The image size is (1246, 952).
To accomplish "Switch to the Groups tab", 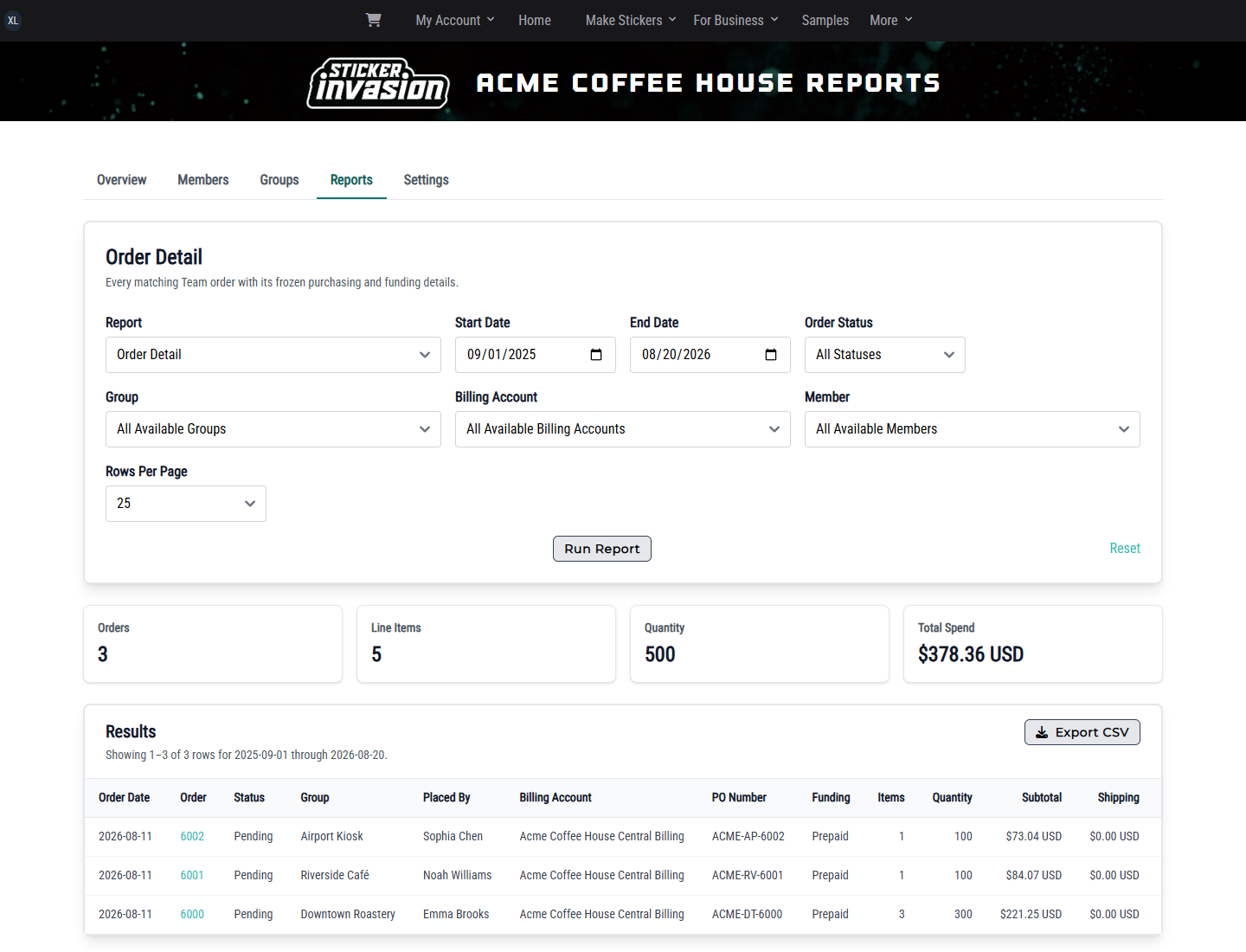I will (x=279, y=180).
